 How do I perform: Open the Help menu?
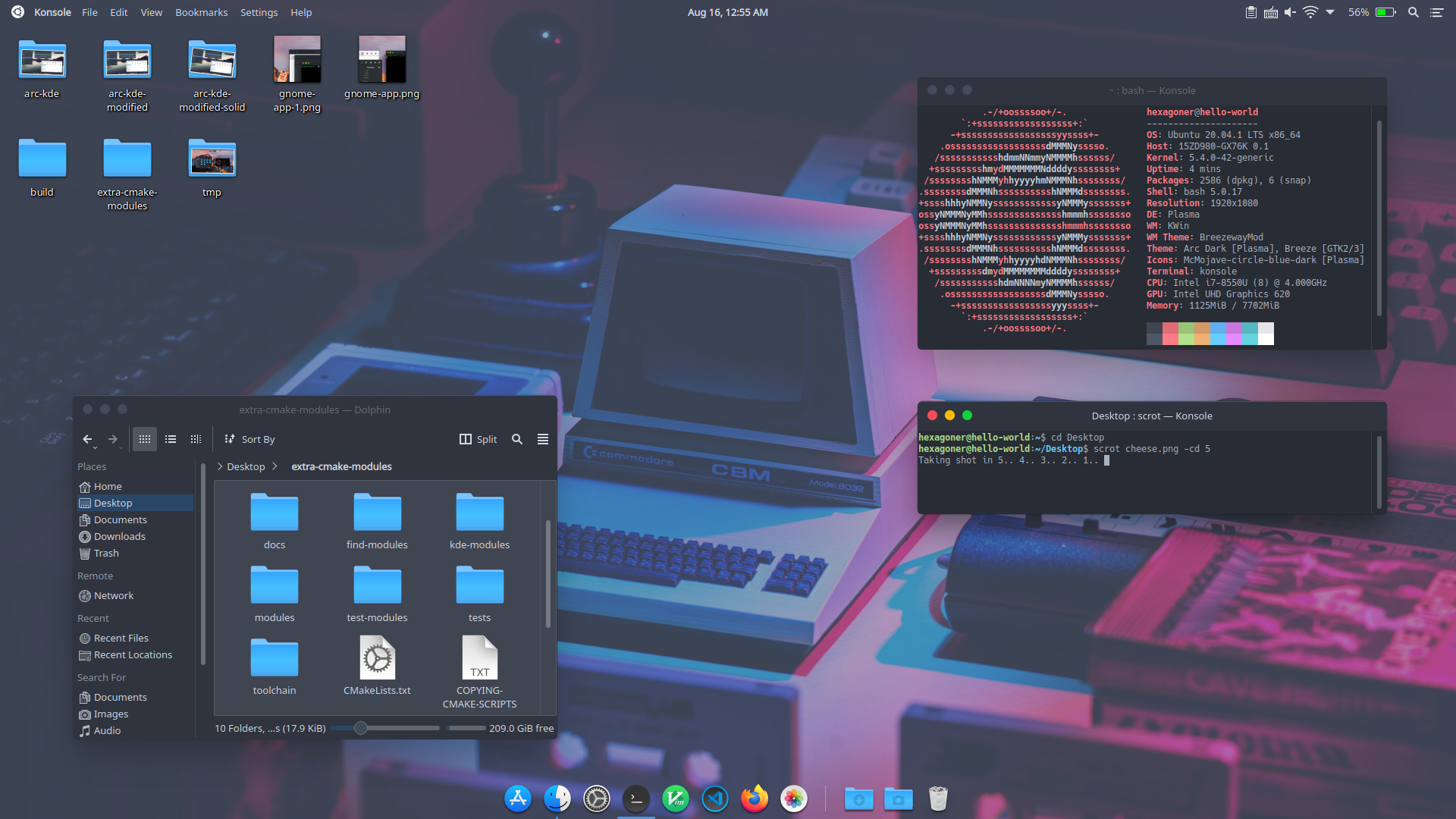click(x=301, y=12)
